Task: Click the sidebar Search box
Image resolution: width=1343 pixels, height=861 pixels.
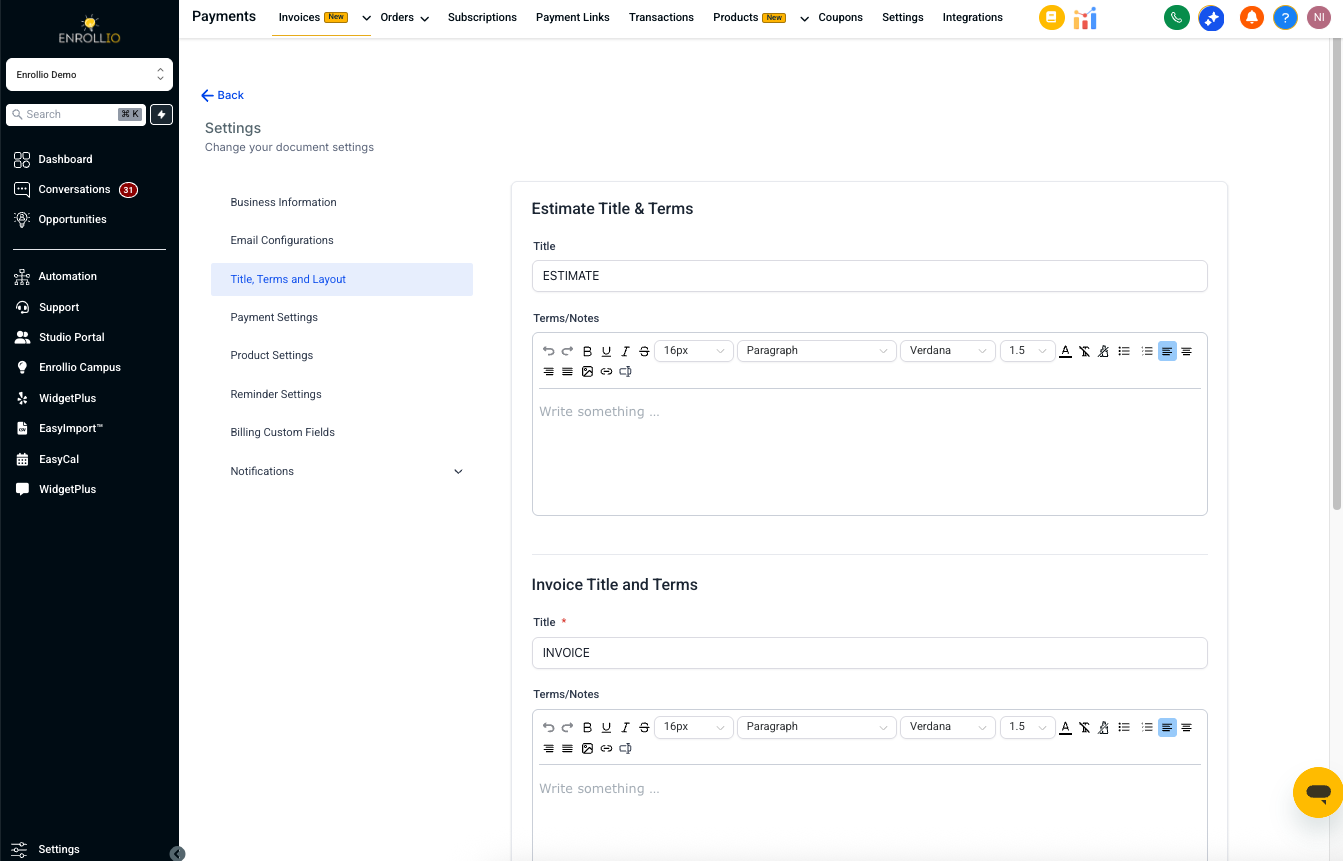Action: [x=76, y=114]
